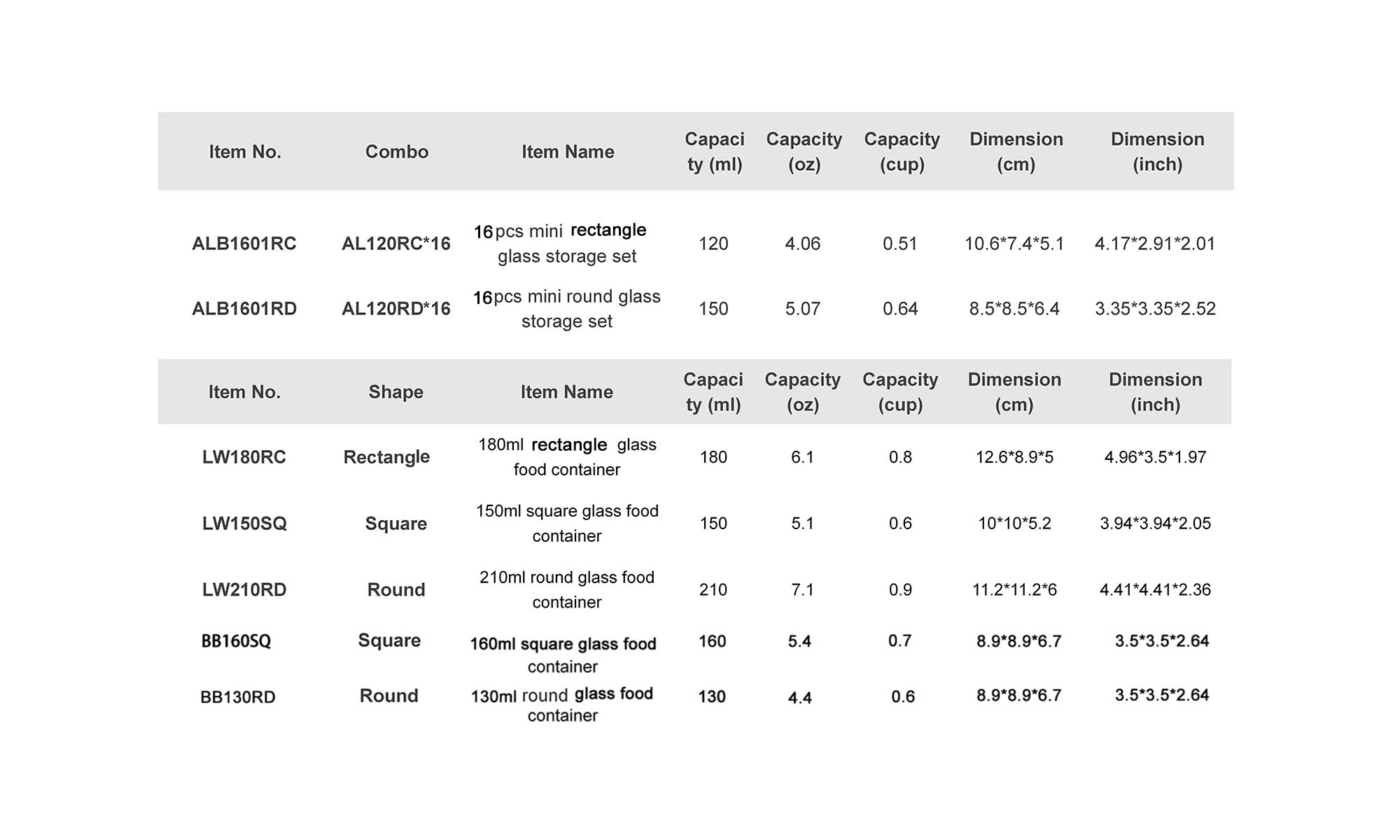
Task: Click the 5.07 oz capacity value
Action: [x=802, y=309]
